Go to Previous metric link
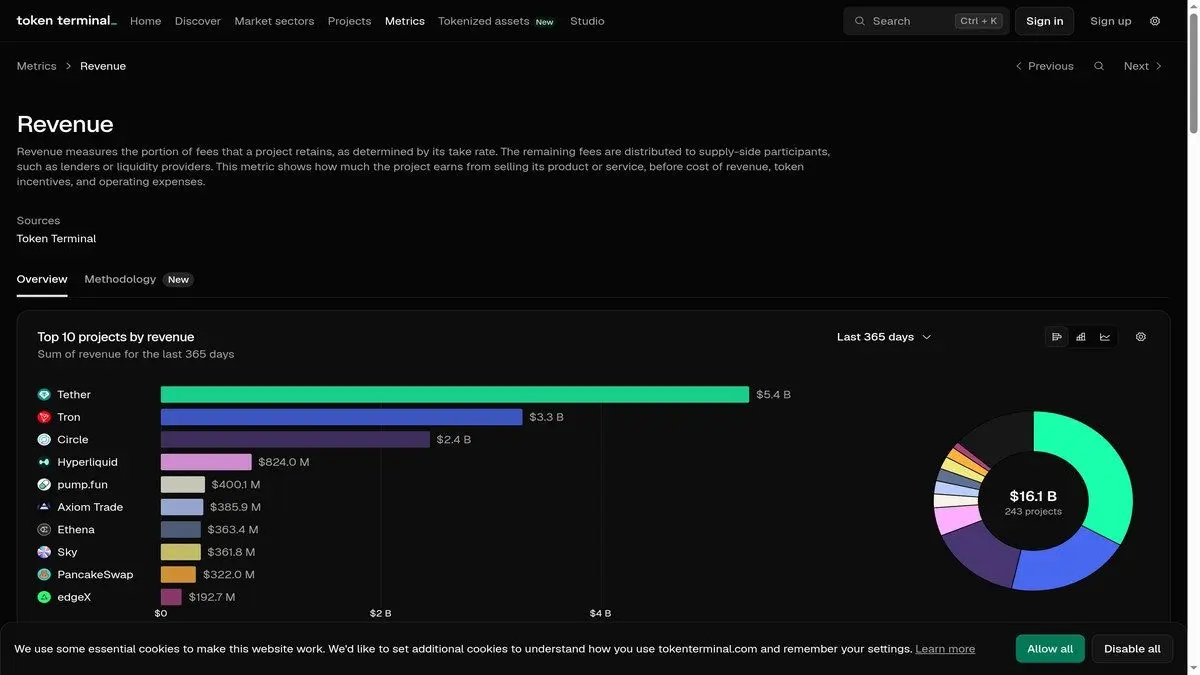 1044,66
